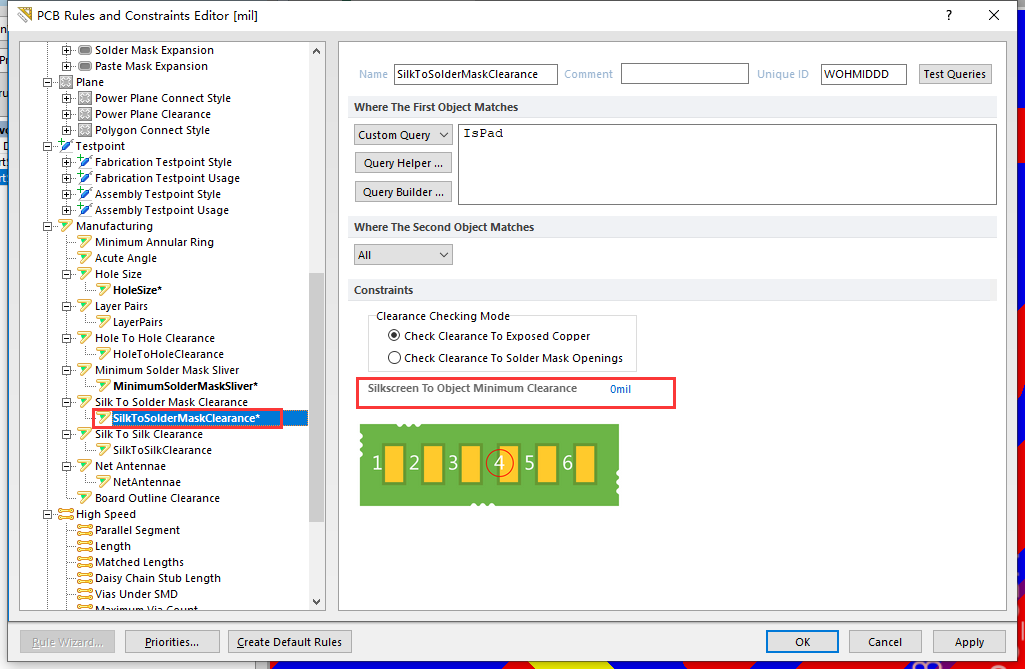Click the Layer Pairs rule icon
Screen dimensions: 1025x669
click(x=85, y=306)
